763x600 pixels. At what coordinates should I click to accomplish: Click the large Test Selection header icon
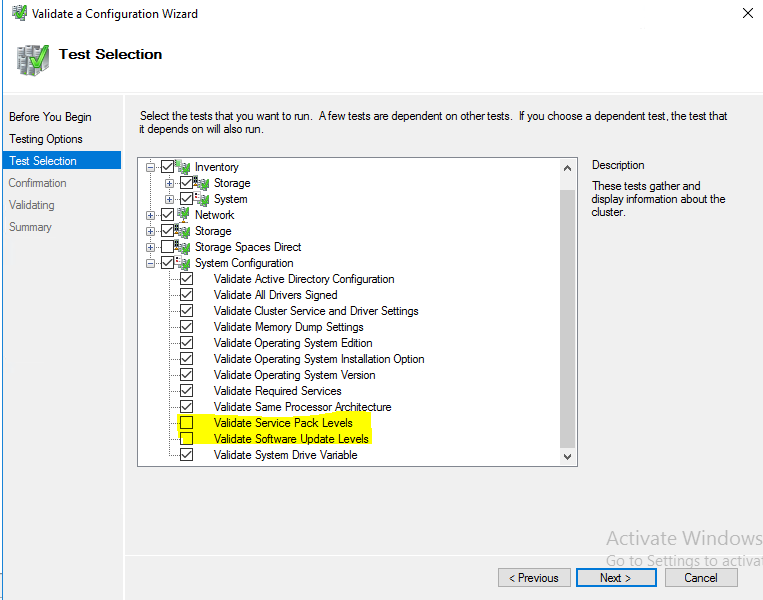[33, 59]
